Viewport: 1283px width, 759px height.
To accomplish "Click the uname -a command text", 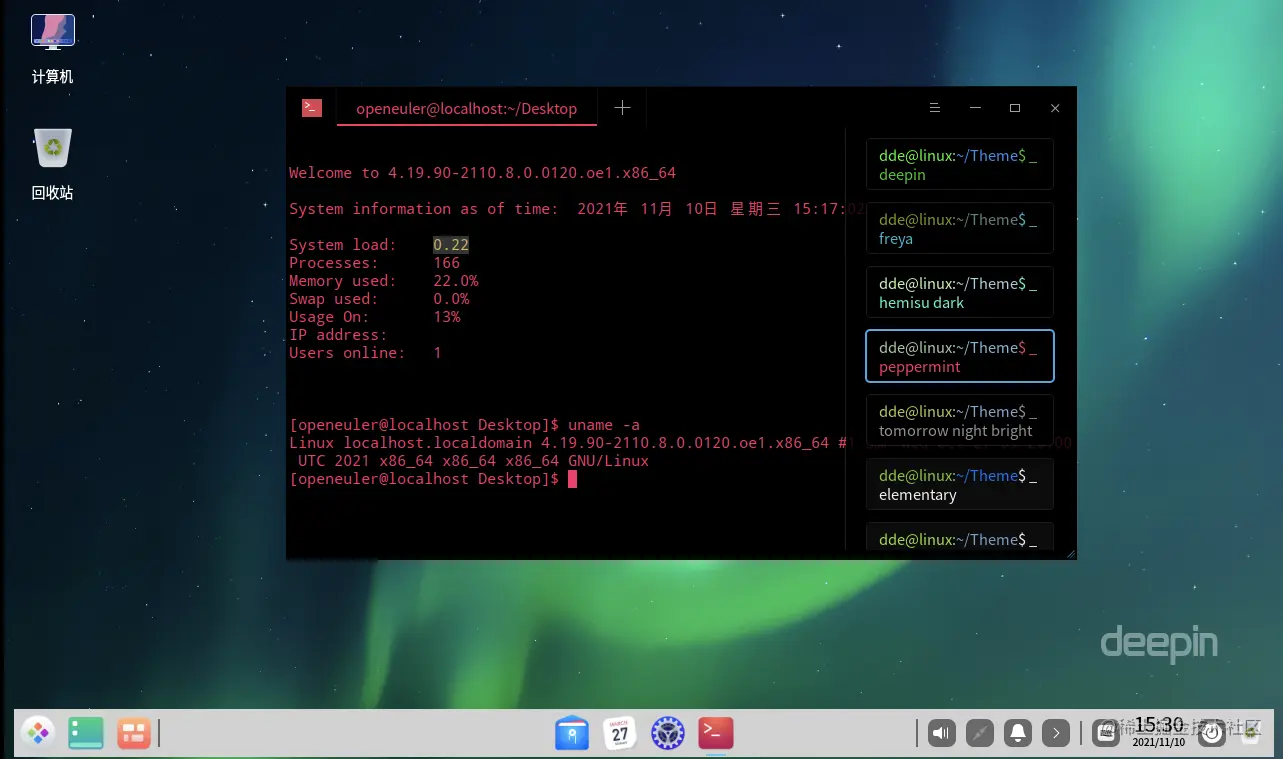I will [604, 425].
